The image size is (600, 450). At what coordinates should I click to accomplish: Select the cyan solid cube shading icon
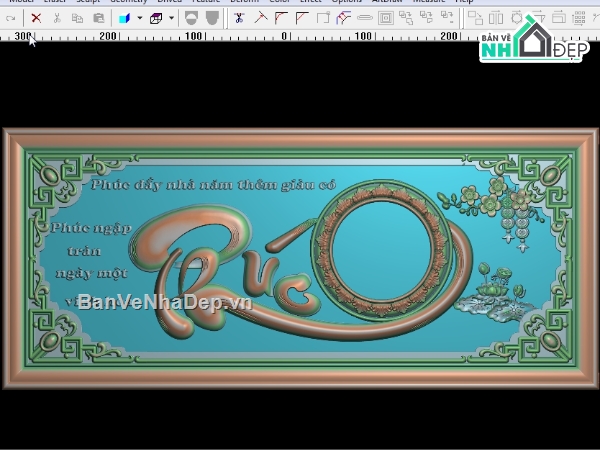point(124,18)
